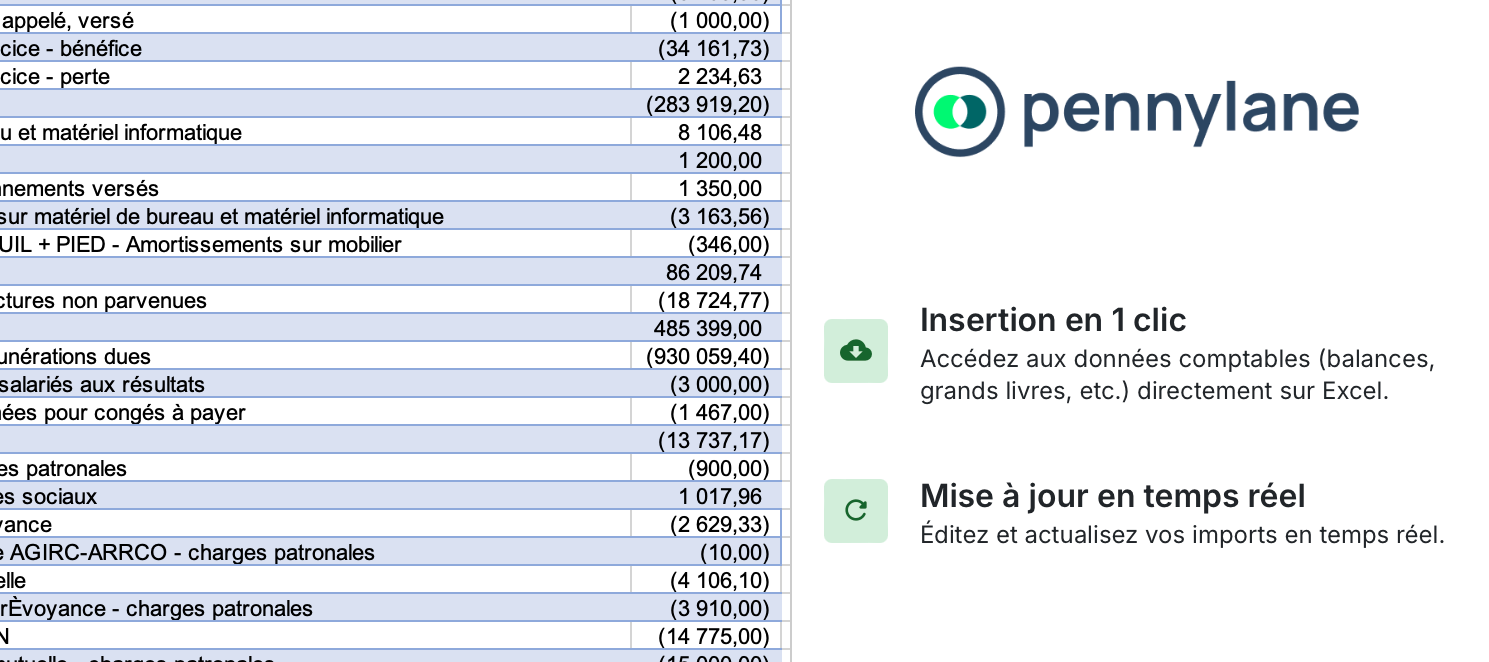Click the "ctures non parvenues" label cell

point(104,301)
